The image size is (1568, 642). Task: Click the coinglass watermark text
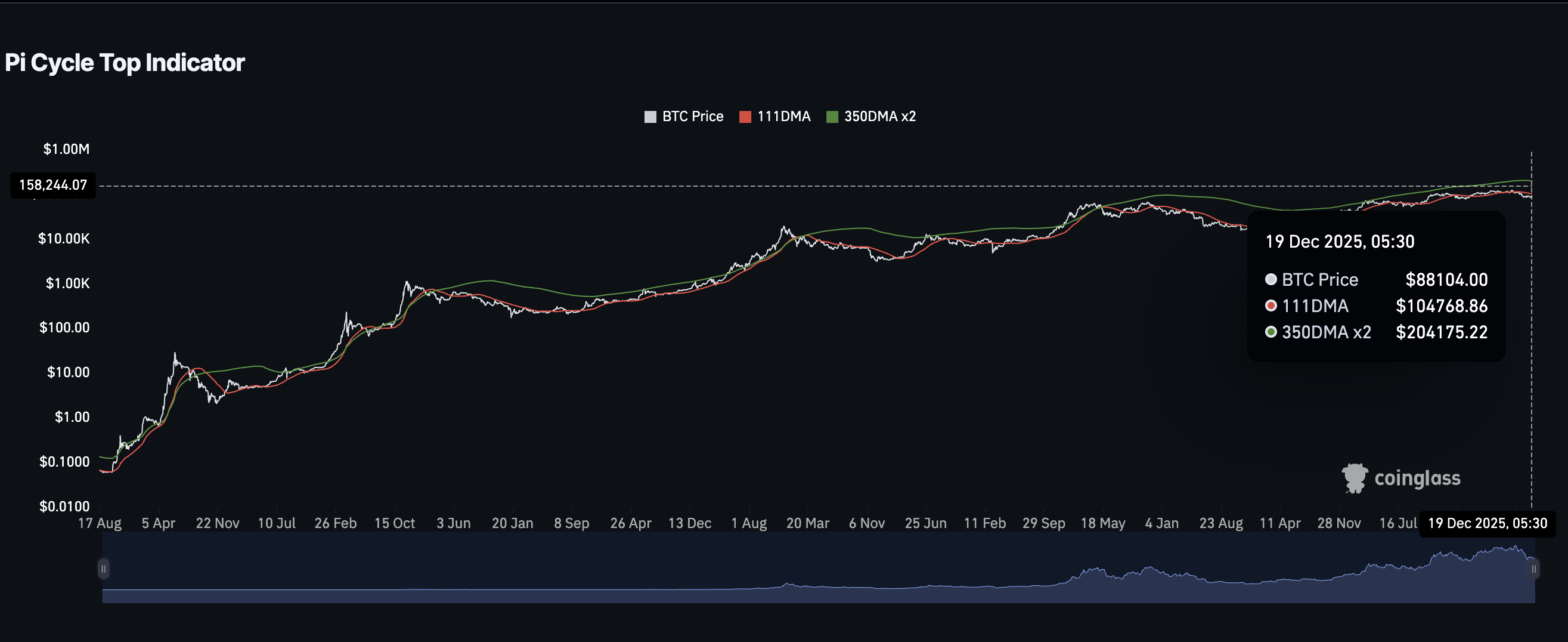(1417, 479)
